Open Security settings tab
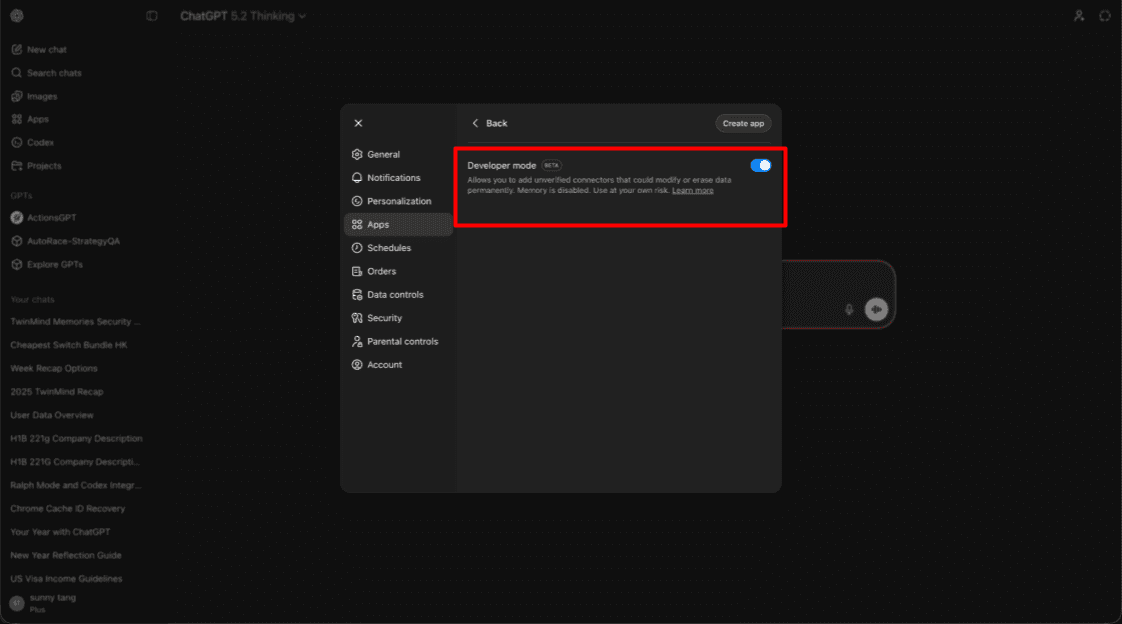1122x624 pixels. click(x=399, y=318)
